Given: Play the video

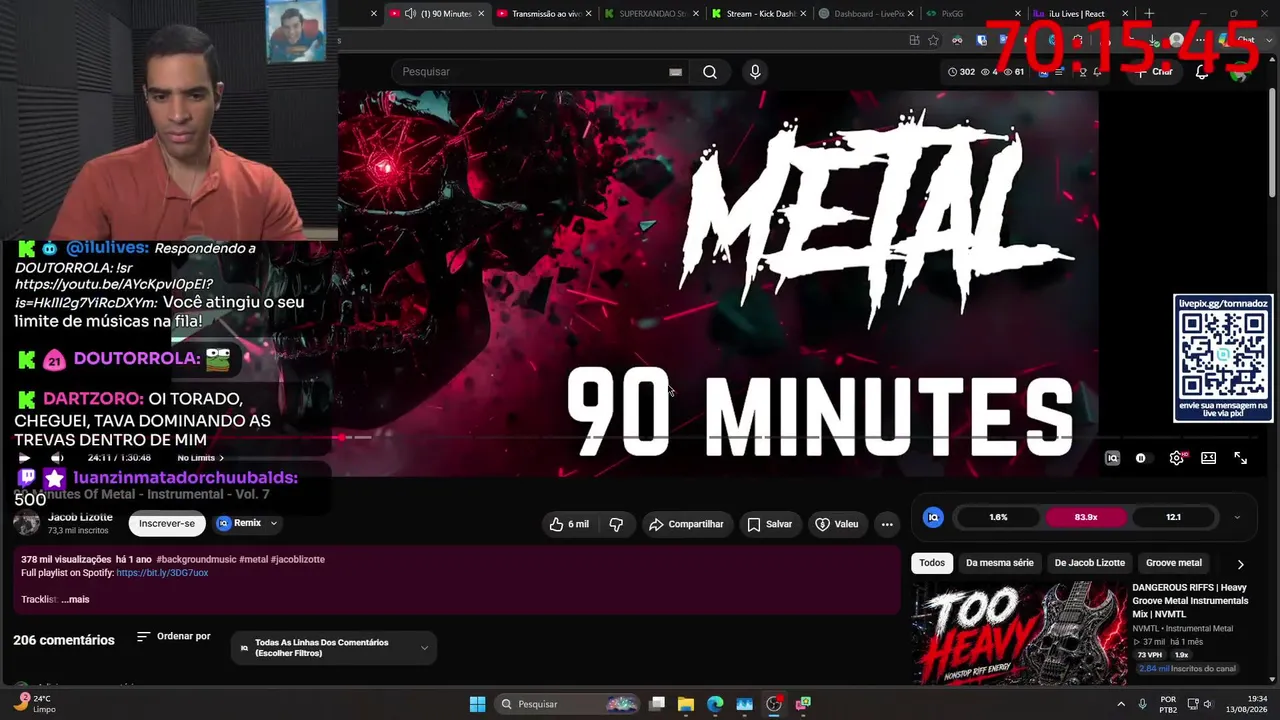Looking at the screenshot, I should point(25,458).
